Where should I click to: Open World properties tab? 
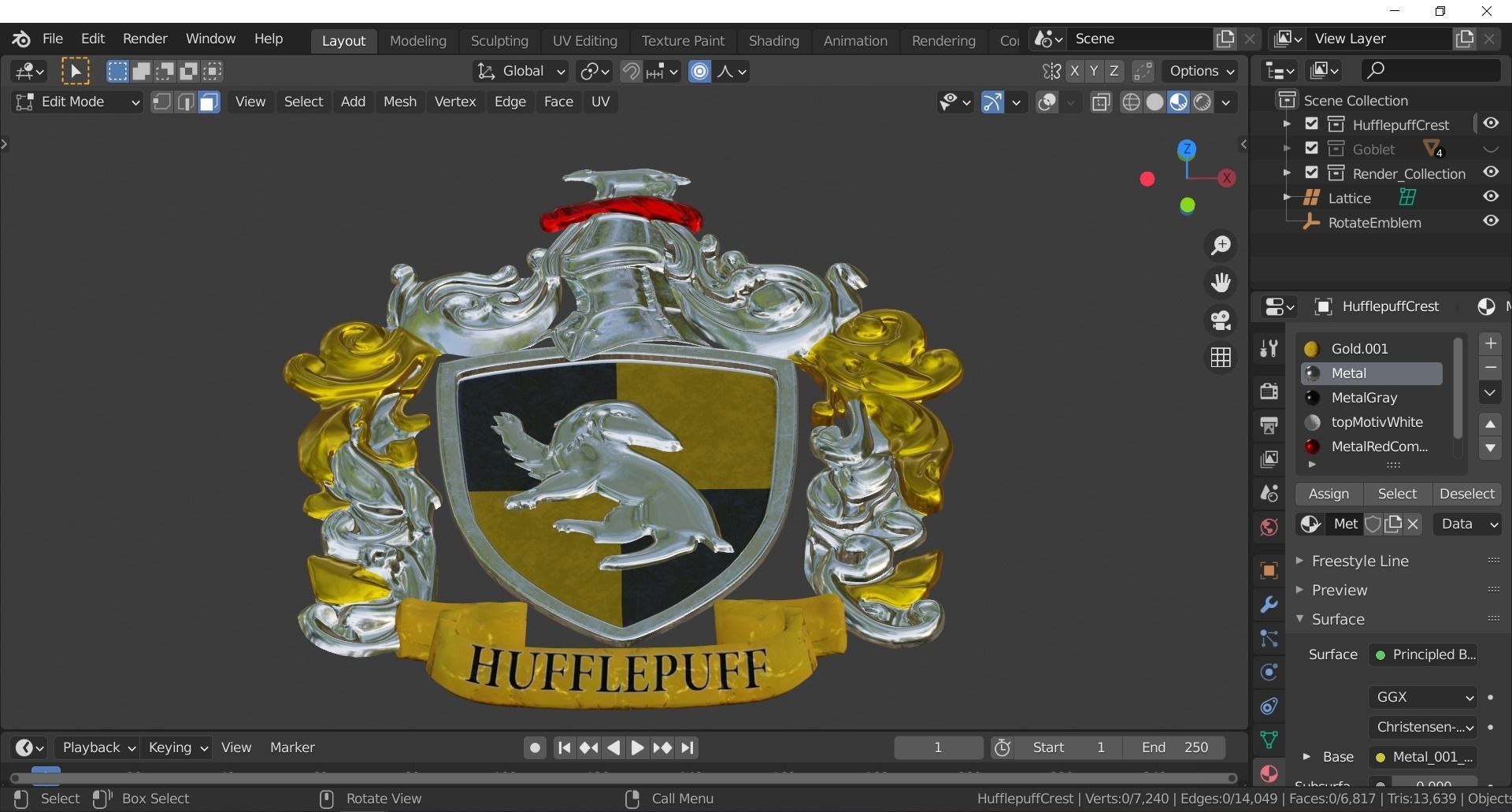[1269, 527]
